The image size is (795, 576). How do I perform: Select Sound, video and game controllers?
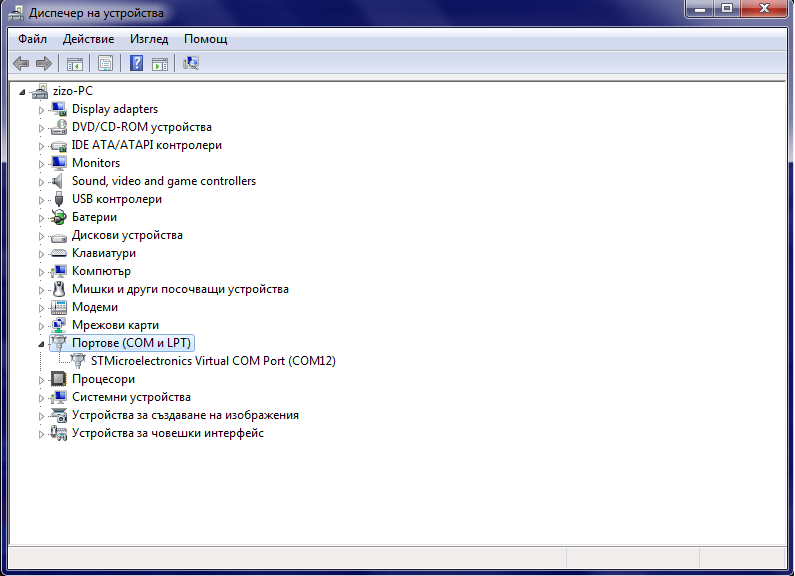163,181
